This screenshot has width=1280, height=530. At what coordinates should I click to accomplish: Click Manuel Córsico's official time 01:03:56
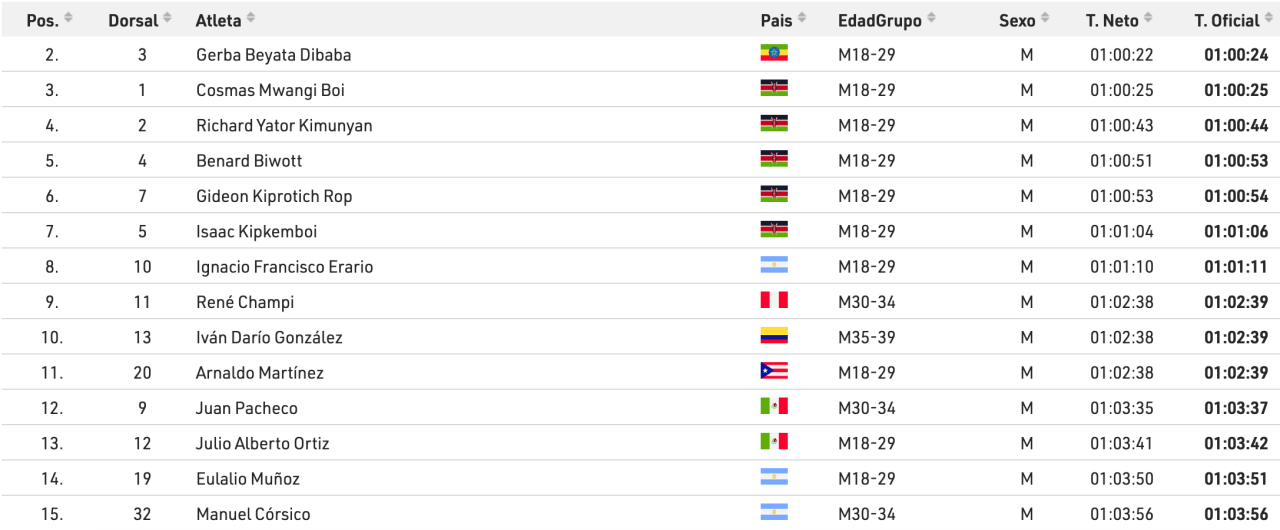click(1236, 514)
